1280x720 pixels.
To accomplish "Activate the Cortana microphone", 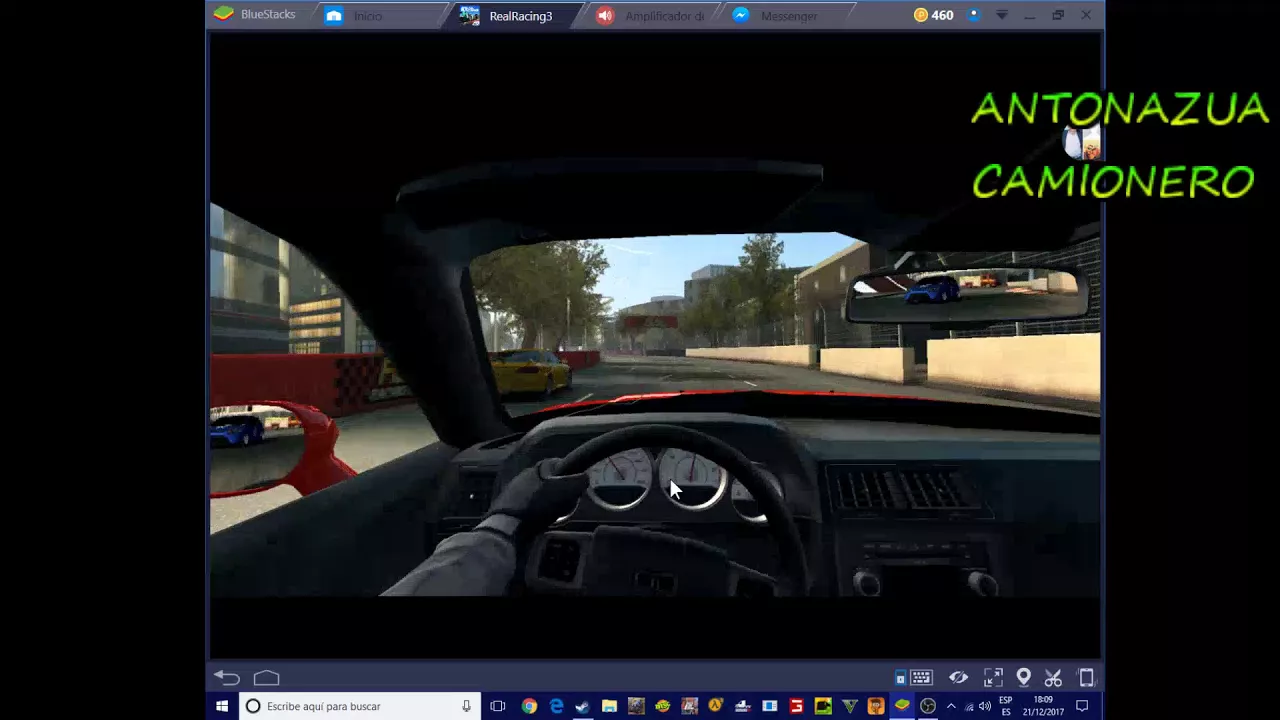I will click(466, 706).
